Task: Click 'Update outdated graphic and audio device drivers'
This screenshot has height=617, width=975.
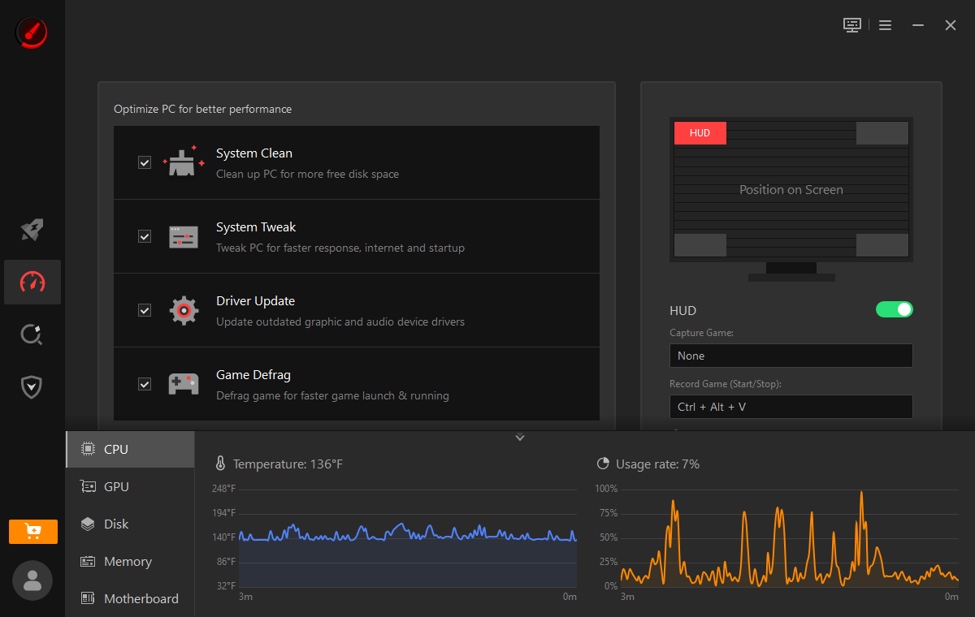Action: pyautogui.click(x=340, y=322)
